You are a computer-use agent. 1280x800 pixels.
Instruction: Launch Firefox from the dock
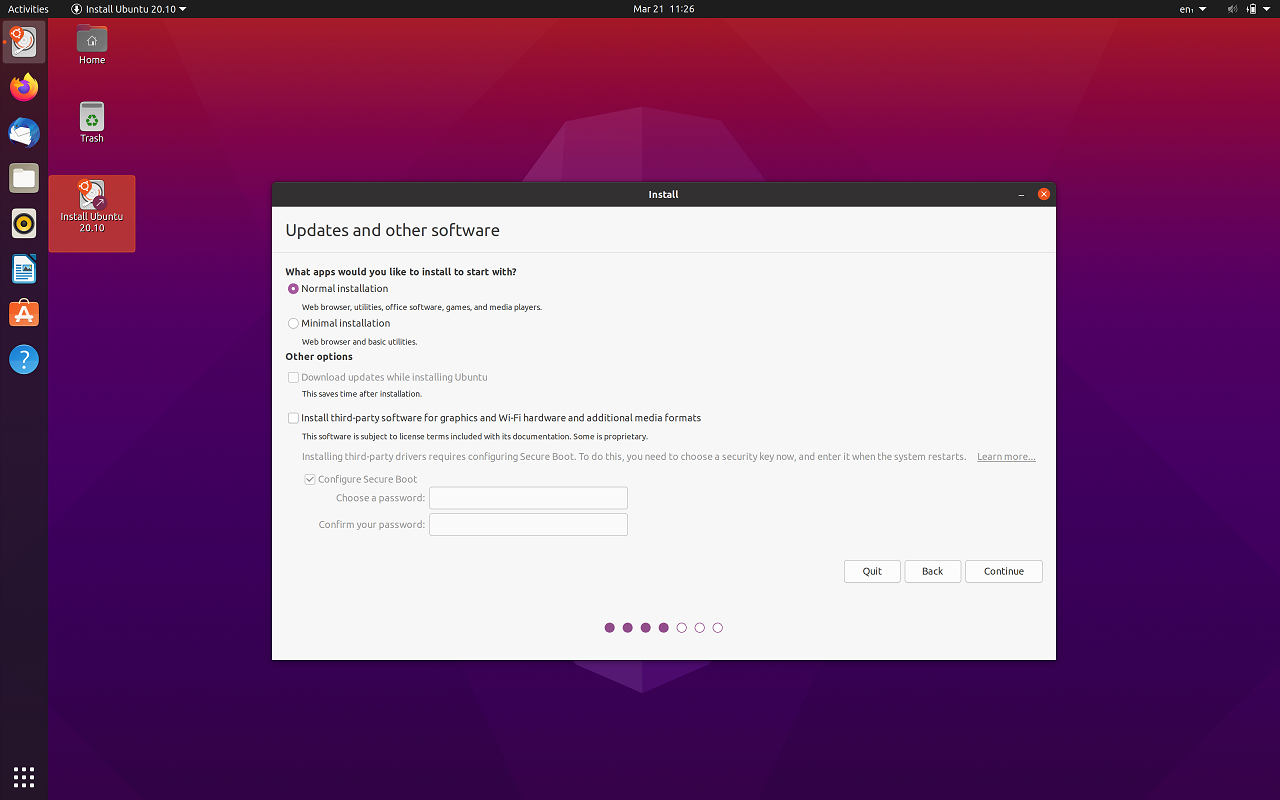click(24, 87)
